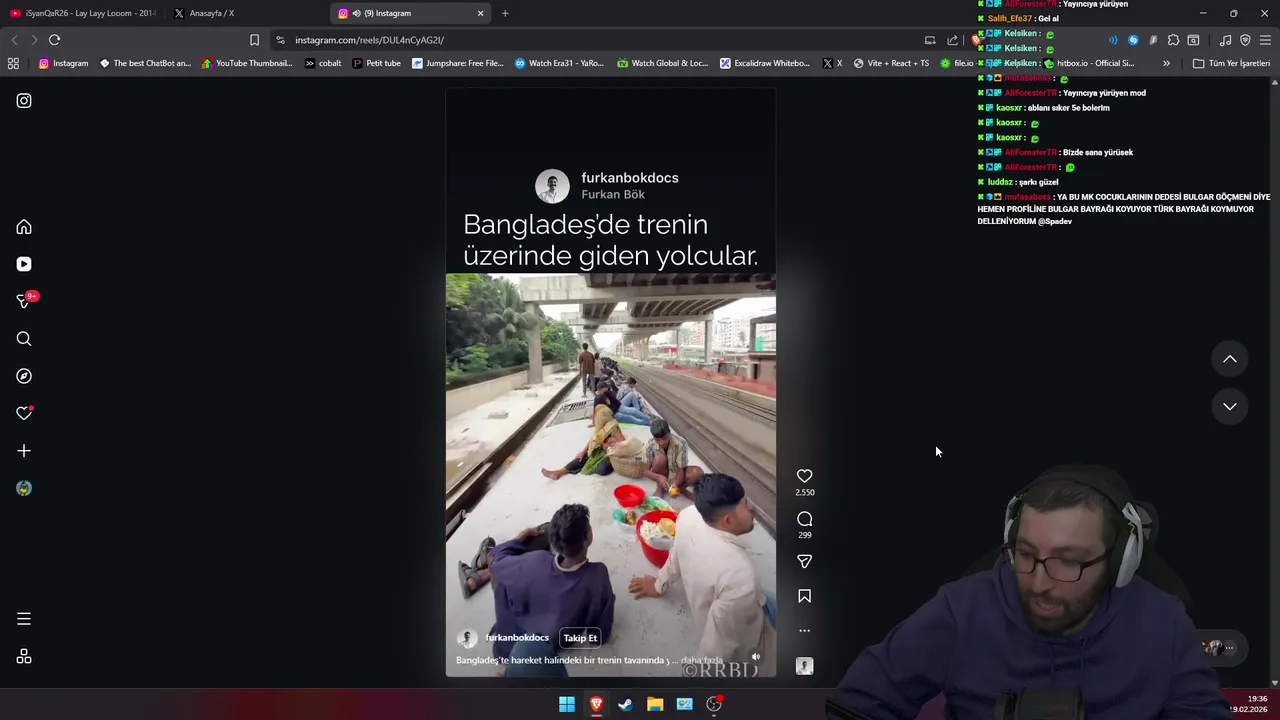1280x720 pixels.
Task: Open a new browser tab
Action: (505, 13)
